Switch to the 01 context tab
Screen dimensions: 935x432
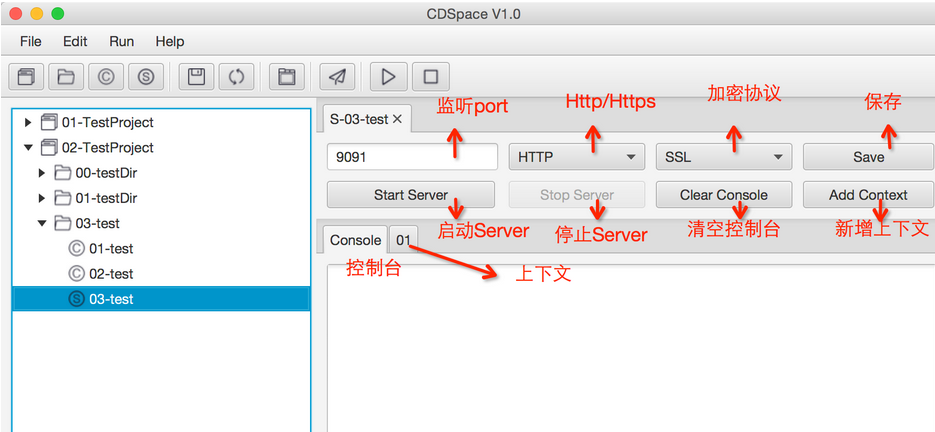pyautogui.click(x=403, y=240)
